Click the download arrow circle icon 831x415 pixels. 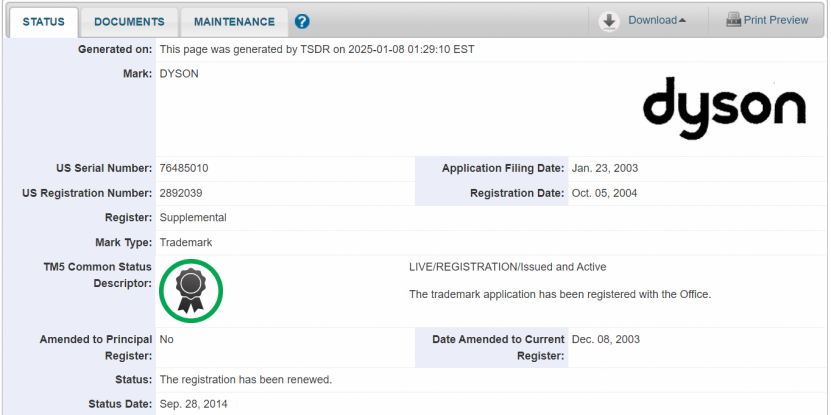[609, 21]
